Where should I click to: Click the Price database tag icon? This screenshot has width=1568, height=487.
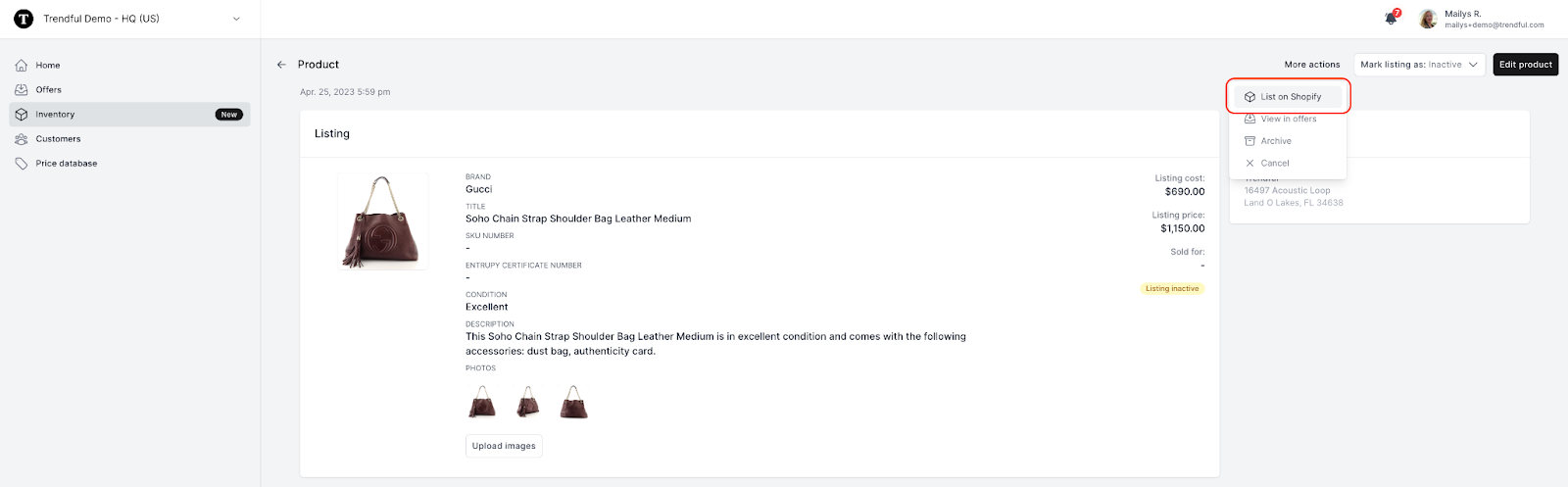(22, 164)
